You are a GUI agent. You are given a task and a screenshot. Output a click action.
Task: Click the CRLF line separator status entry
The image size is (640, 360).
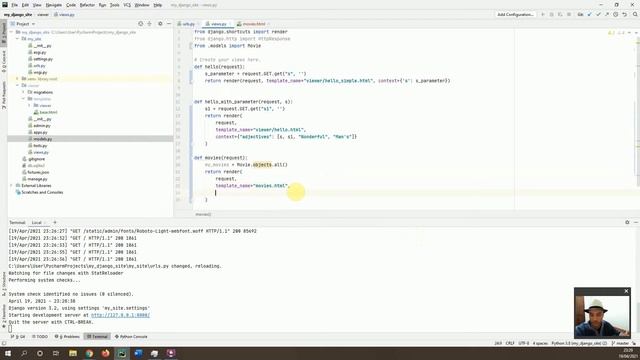510,343
